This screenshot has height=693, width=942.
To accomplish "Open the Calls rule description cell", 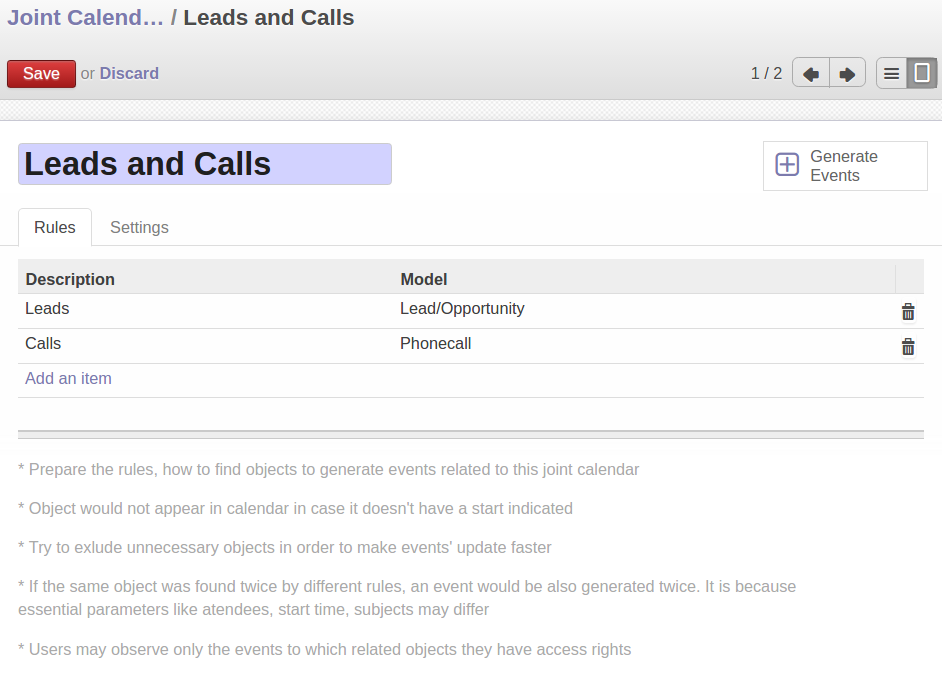I will pyautogui.click(x=43, y=344).
